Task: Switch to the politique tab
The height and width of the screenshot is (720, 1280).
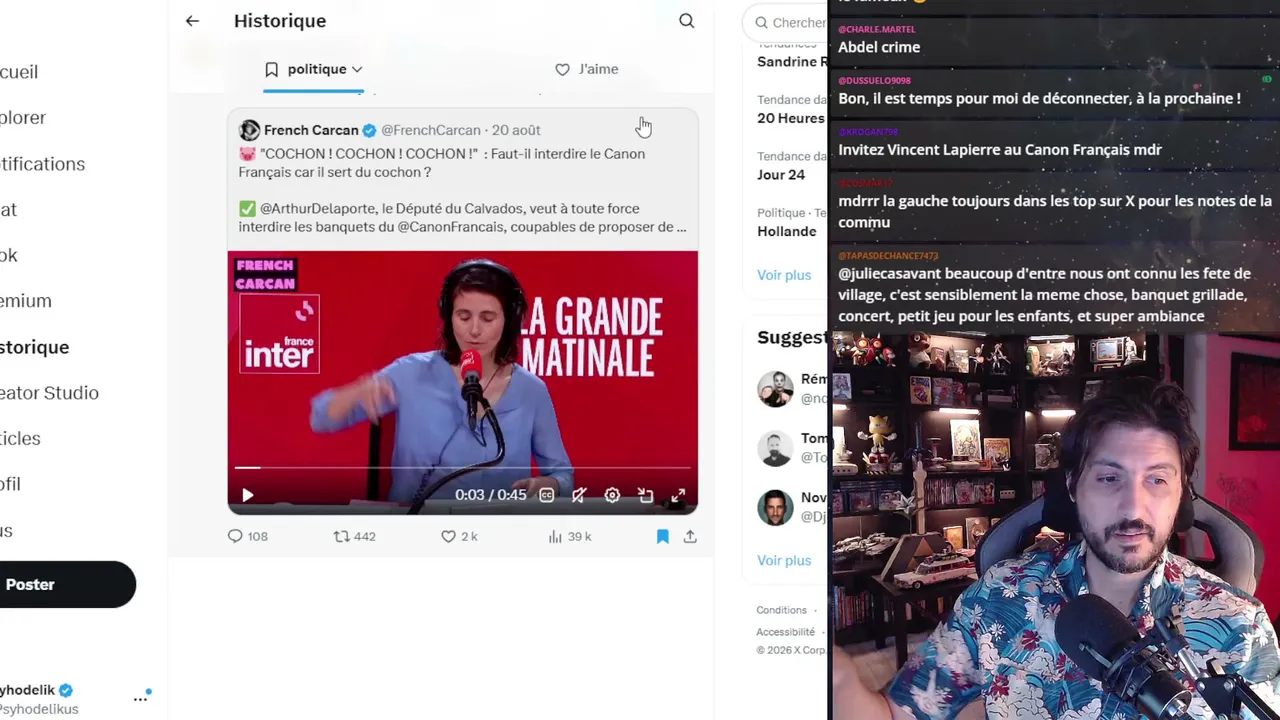Action: pos(313,69)
